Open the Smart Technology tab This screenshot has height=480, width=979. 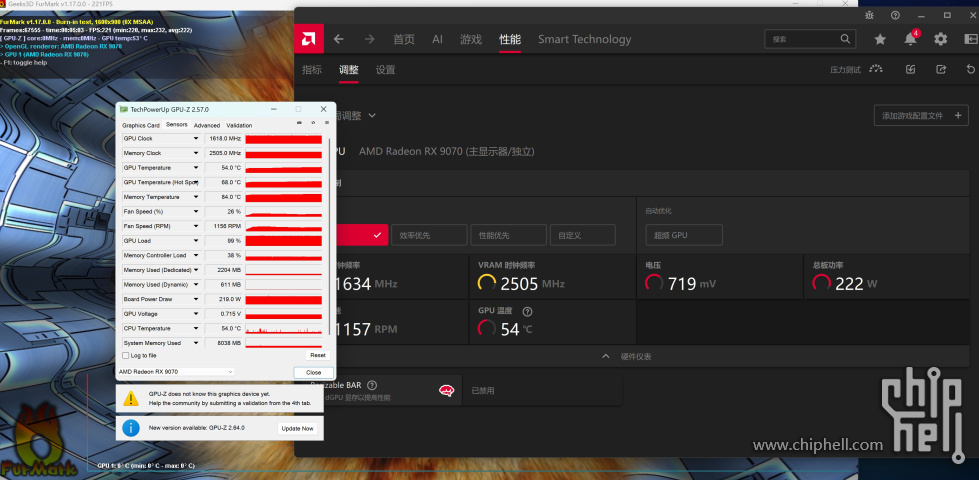click(x=584, y=39)
